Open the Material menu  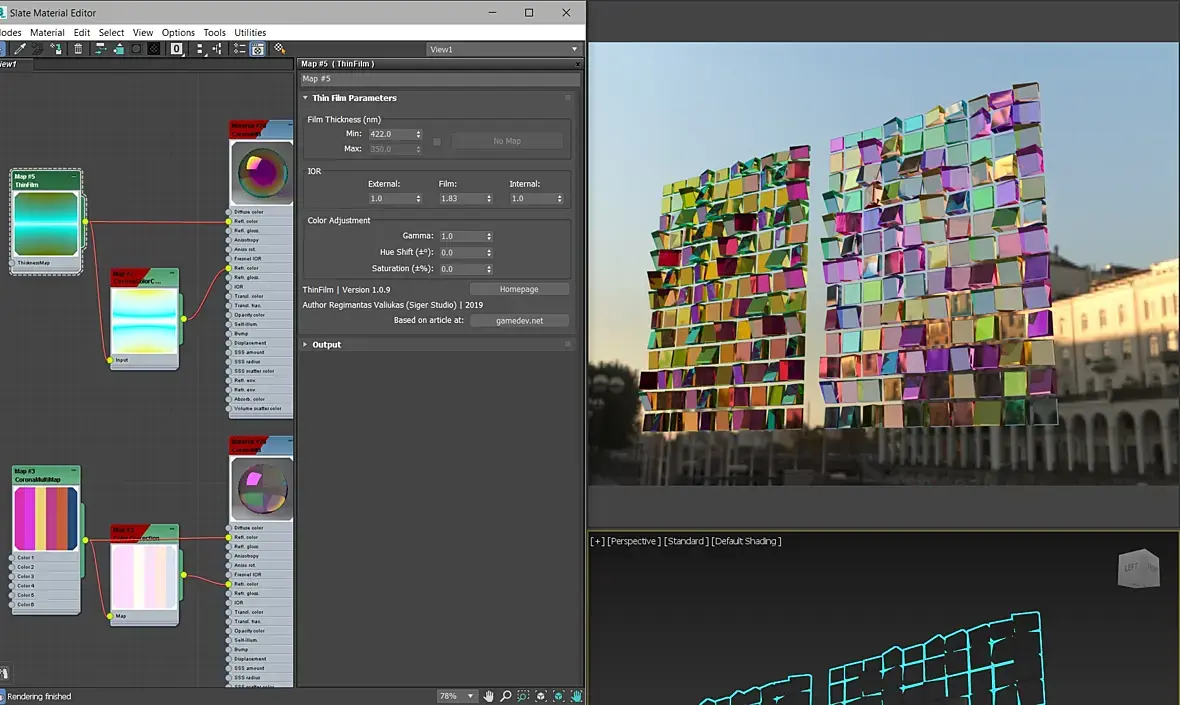point(47,32)
